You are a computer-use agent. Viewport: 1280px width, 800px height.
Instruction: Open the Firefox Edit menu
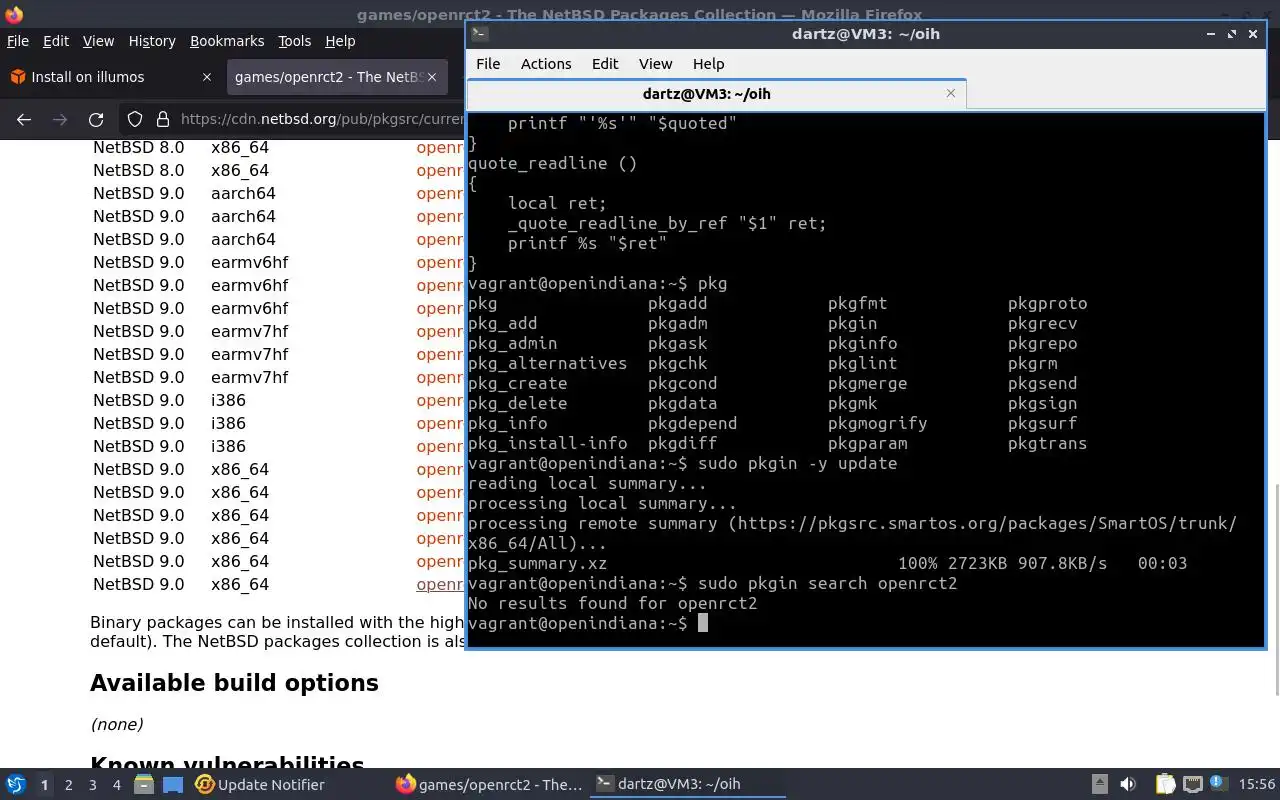point(56,41)
